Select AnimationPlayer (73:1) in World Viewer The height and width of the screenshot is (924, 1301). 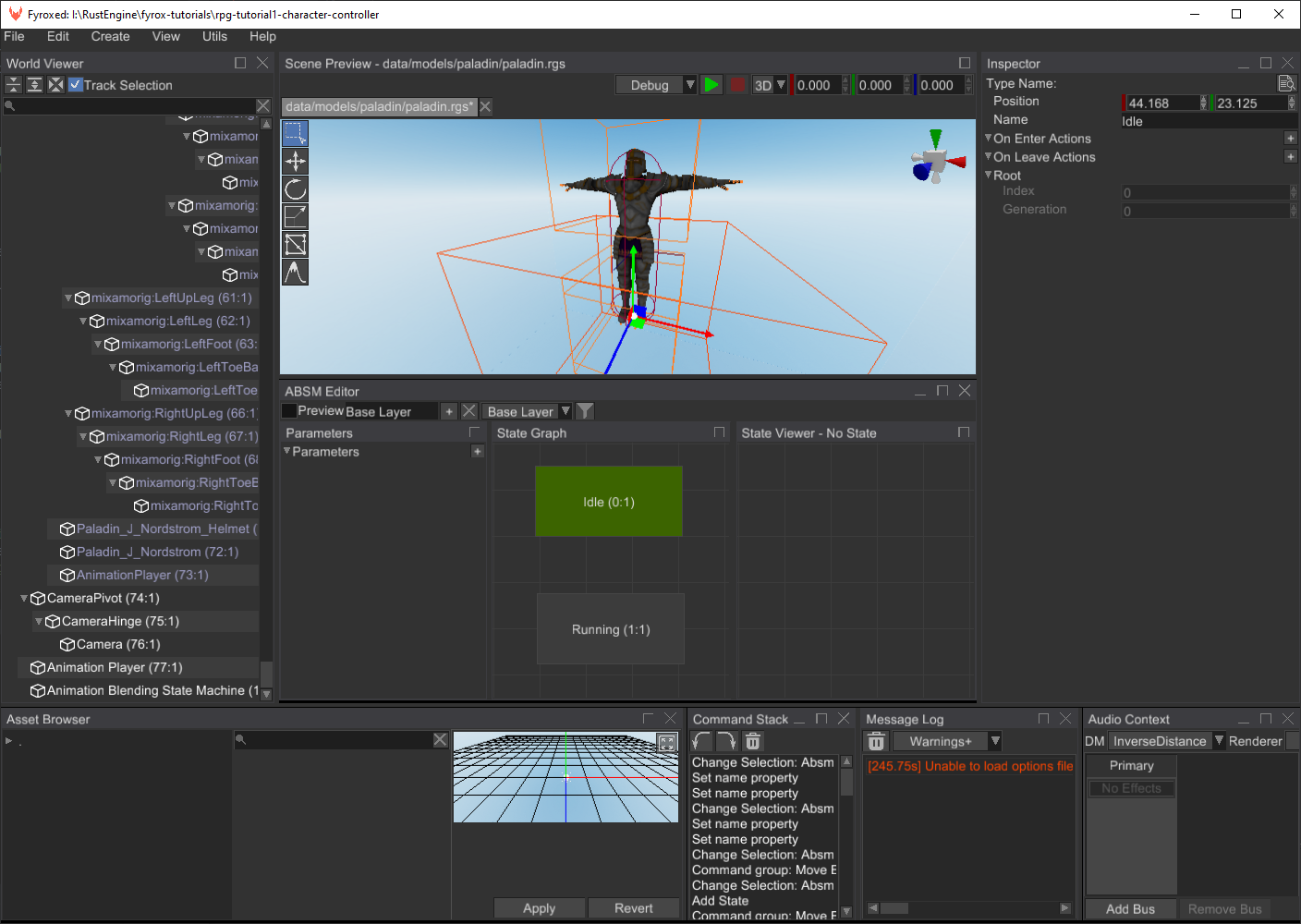tap(142, 575)
